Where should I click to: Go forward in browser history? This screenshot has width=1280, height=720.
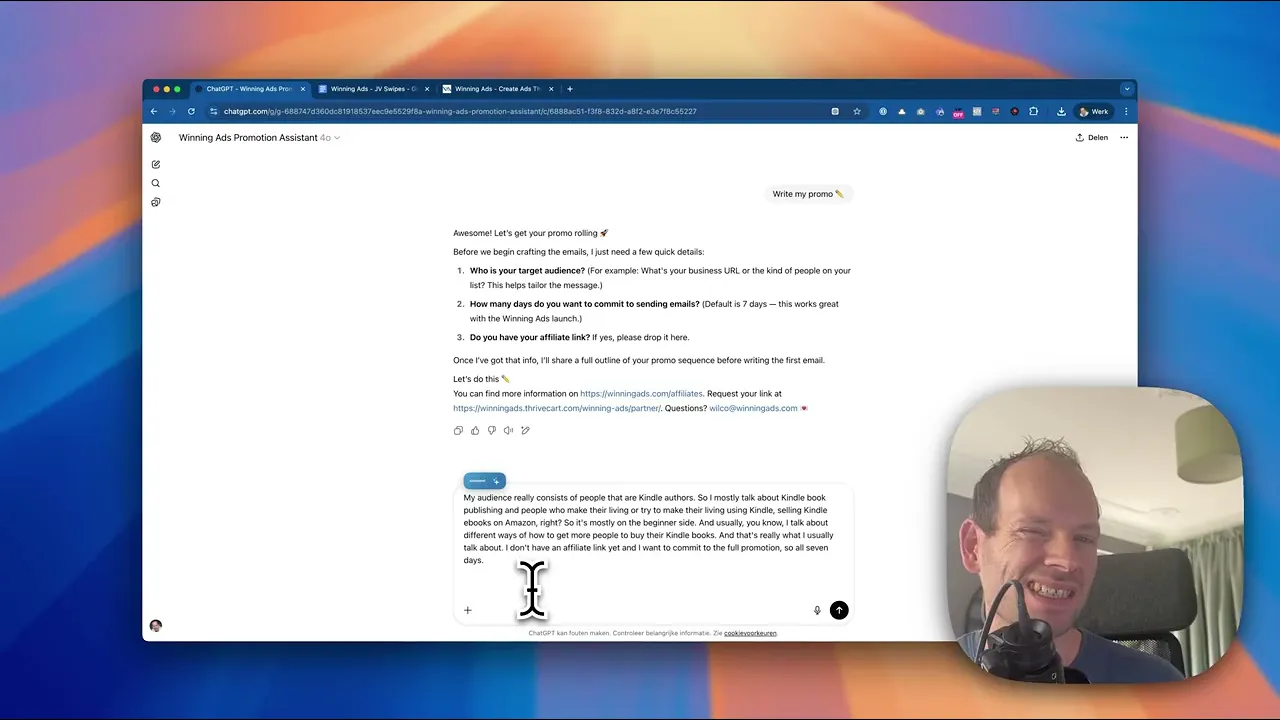tap(172, 112)
